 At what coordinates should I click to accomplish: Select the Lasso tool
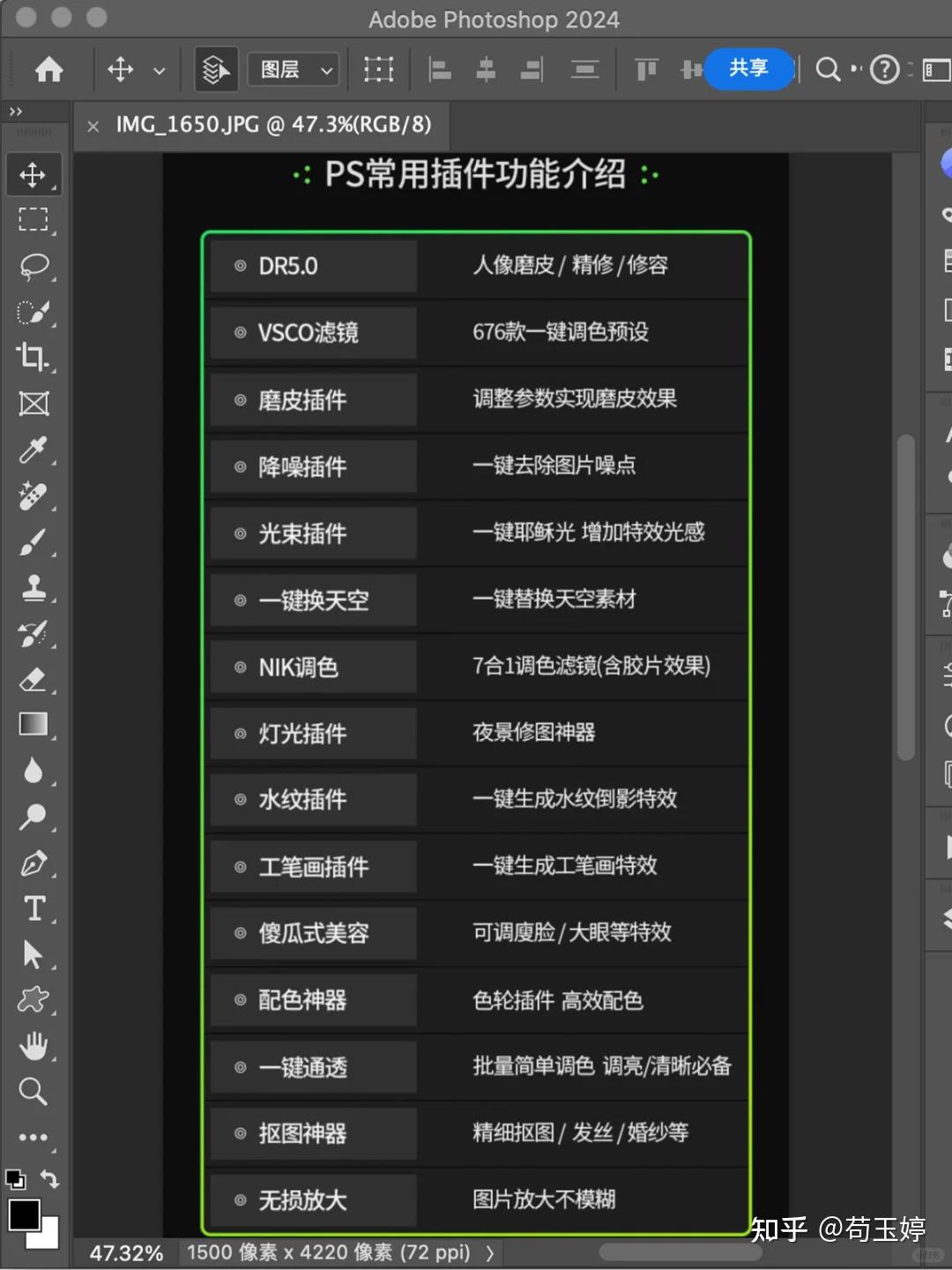33,265
